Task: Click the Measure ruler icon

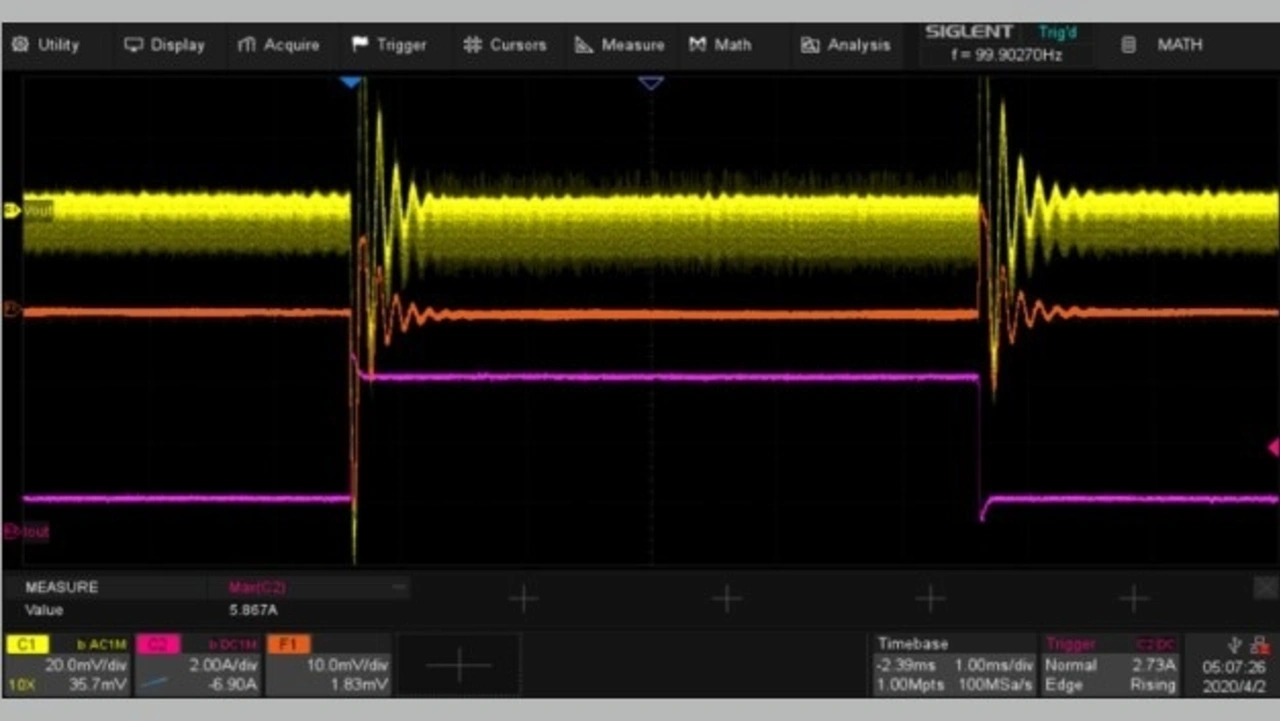Action: (x=584, y=45)
